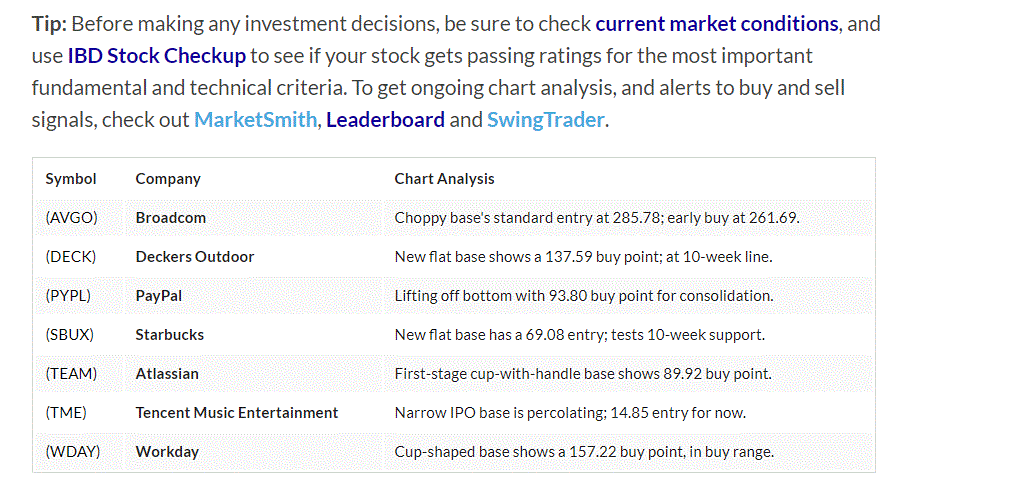Click Starbucks chart analysis text

click(x=579, y=335)
